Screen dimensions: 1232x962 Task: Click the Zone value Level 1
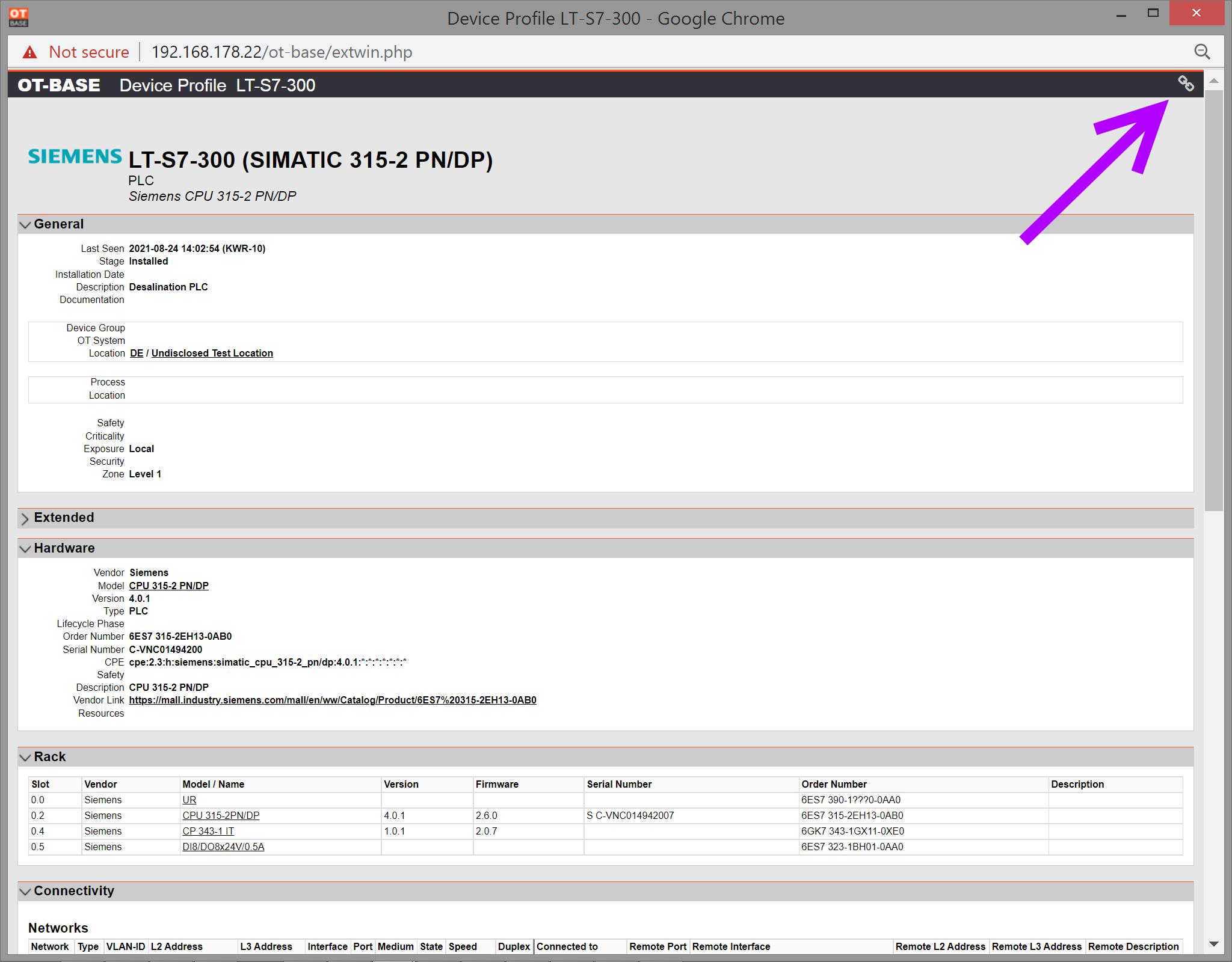point(145,474)
